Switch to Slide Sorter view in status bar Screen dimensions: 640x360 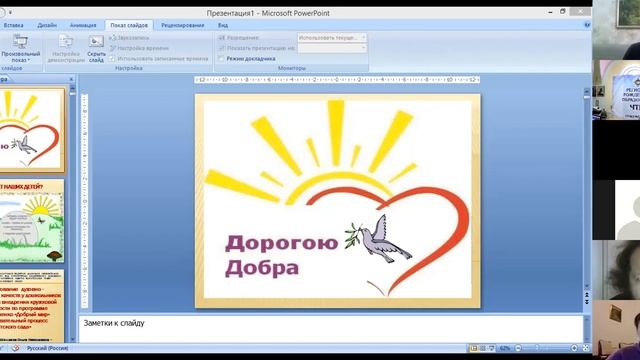483,348
